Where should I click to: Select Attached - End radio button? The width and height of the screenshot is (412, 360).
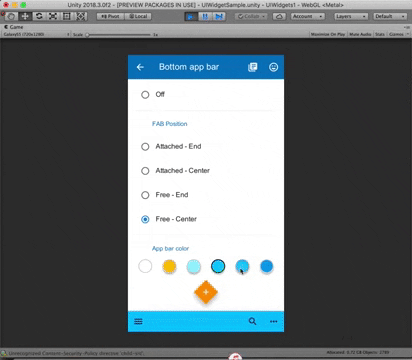(x=145, y=147)
